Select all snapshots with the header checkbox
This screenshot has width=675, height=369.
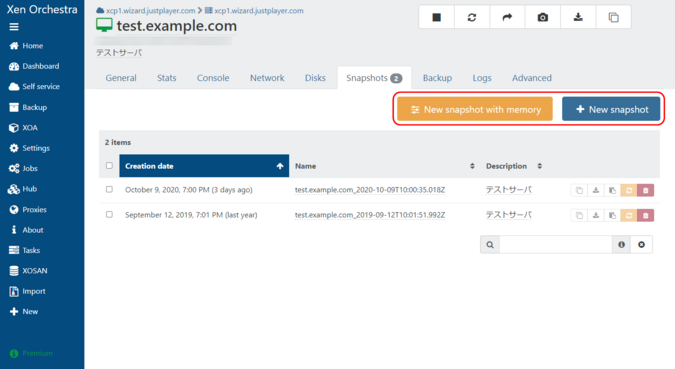109,166
